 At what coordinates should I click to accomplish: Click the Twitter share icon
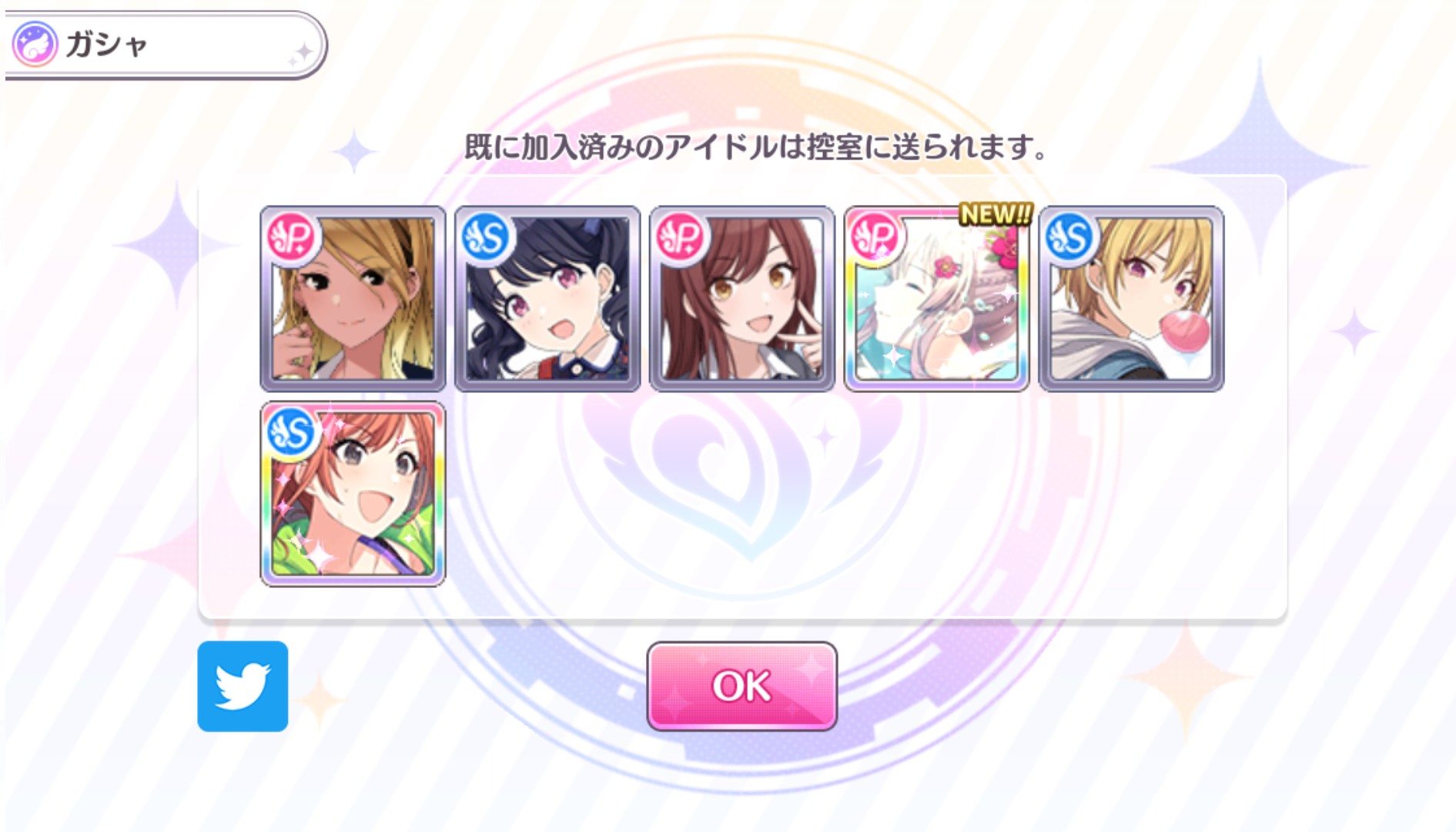tap(243, 686)
